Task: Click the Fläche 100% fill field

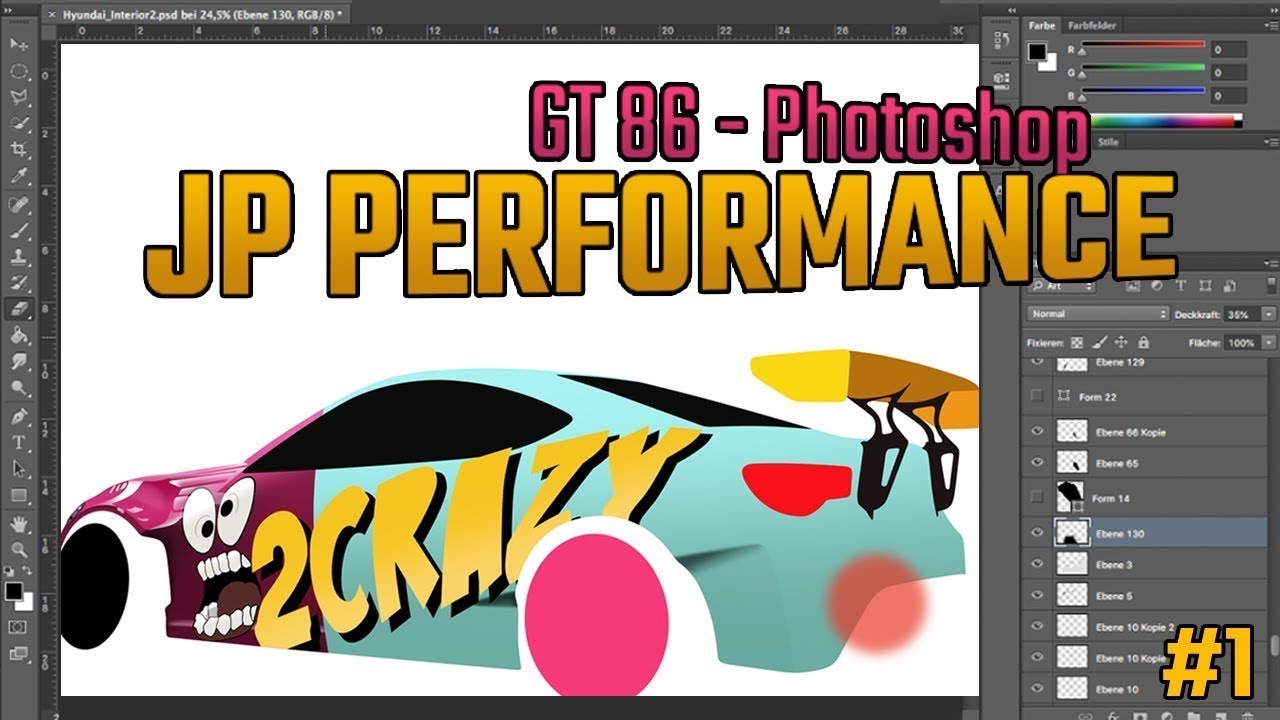Action: coord(1241,342)
